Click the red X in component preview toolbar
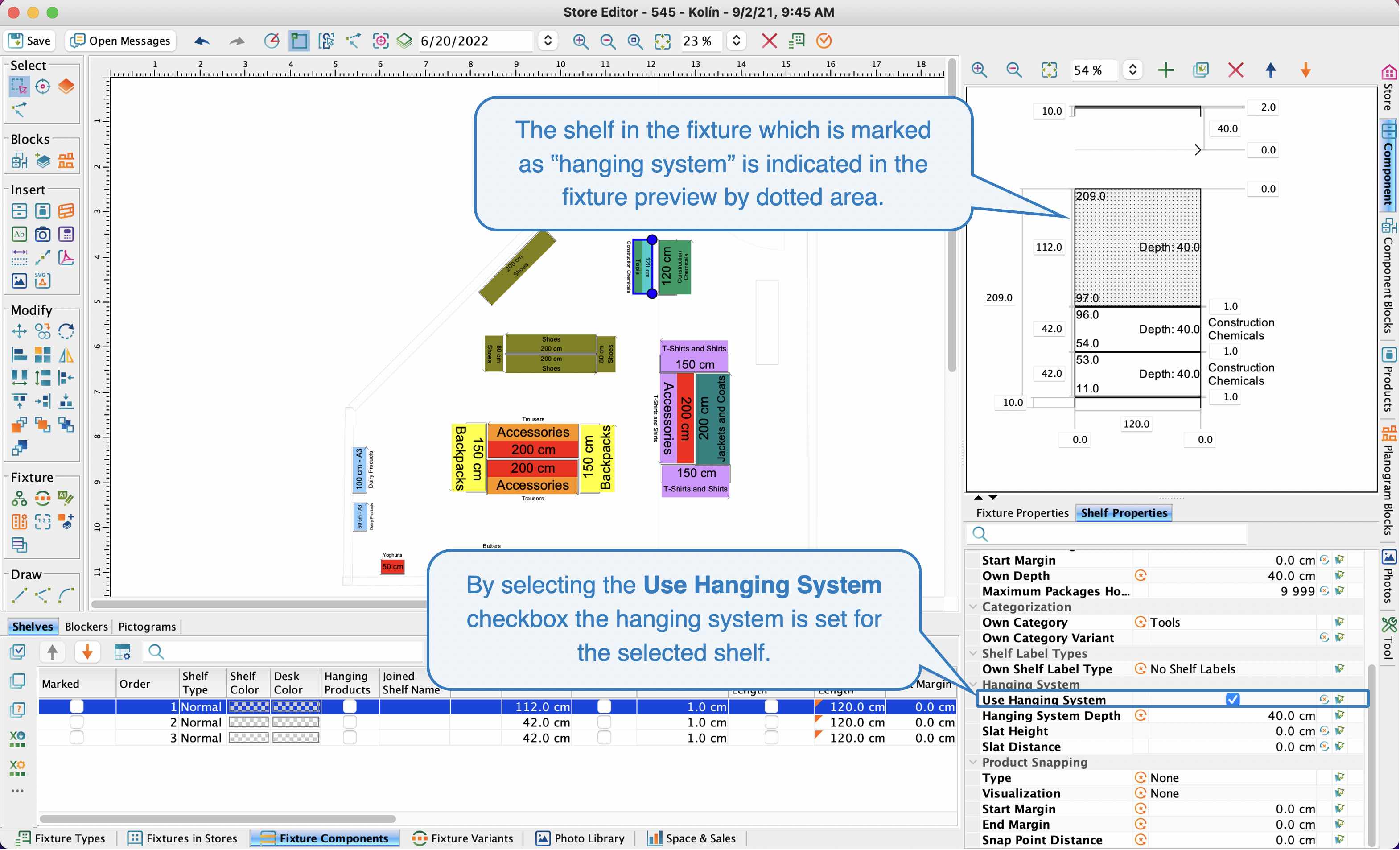 [x=1235, y=70]
